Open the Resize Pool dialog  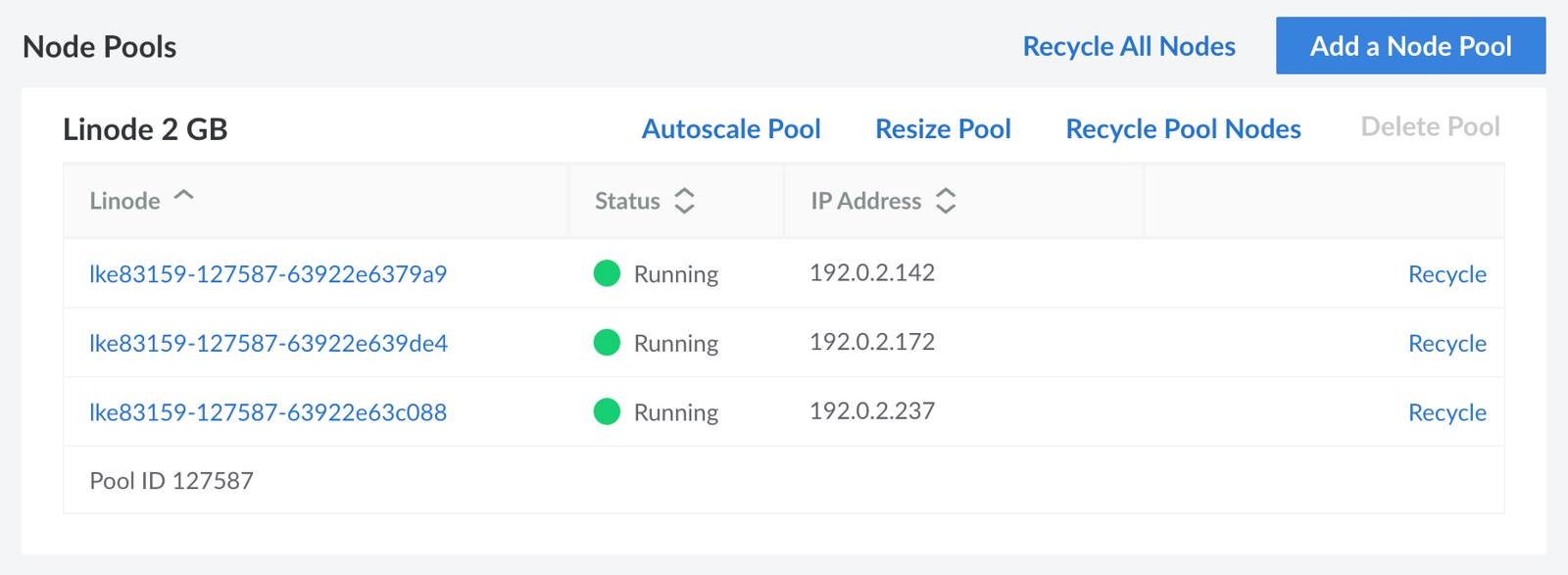coord(943,128)
